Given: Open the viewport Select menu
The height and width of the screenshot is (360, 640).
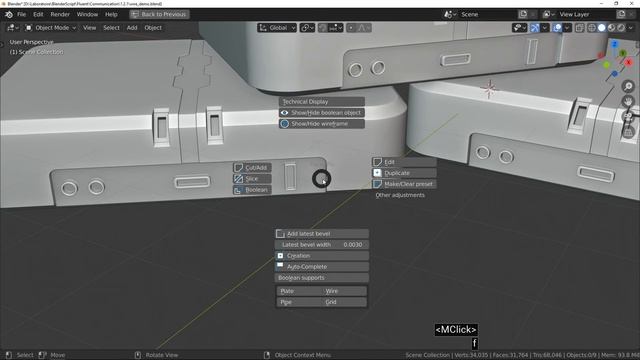Looking at the screenshot, I should point(111,28).
